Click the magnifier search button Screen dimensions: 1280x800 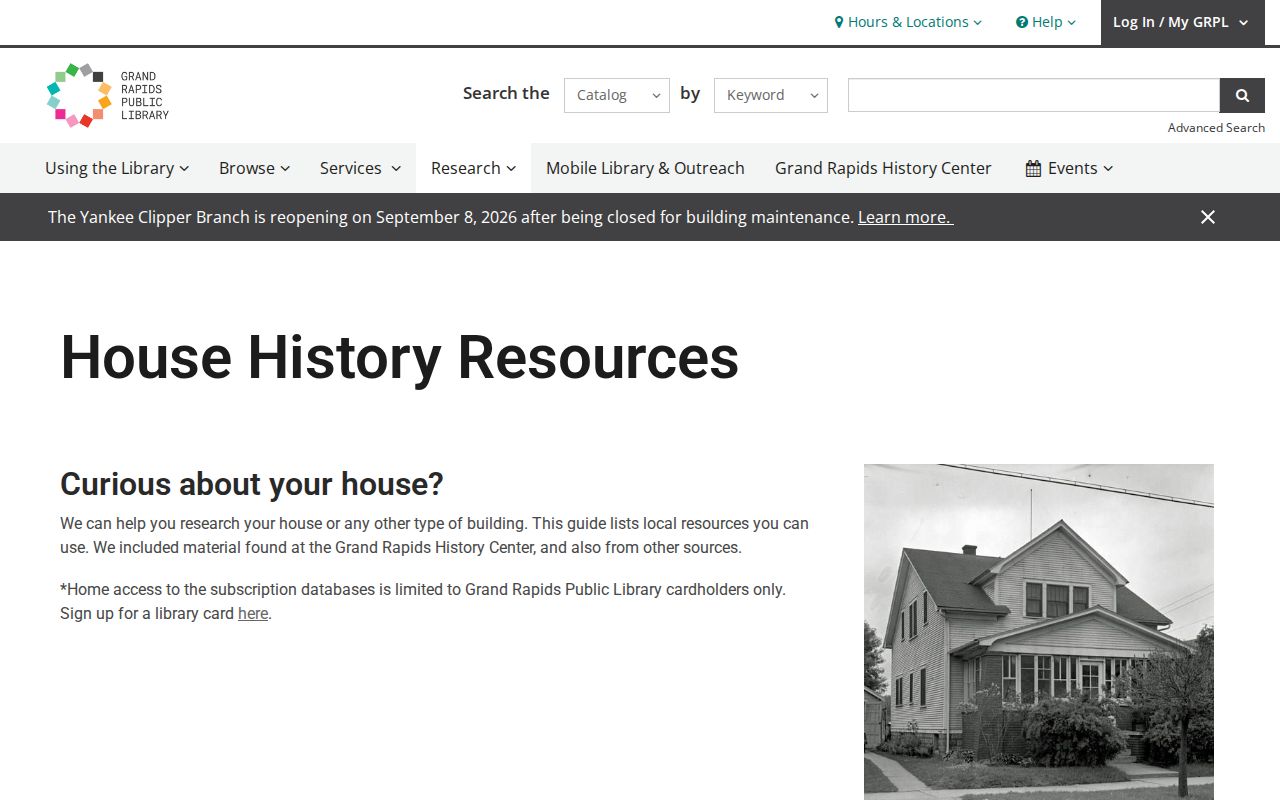(x=1242, y=95)
